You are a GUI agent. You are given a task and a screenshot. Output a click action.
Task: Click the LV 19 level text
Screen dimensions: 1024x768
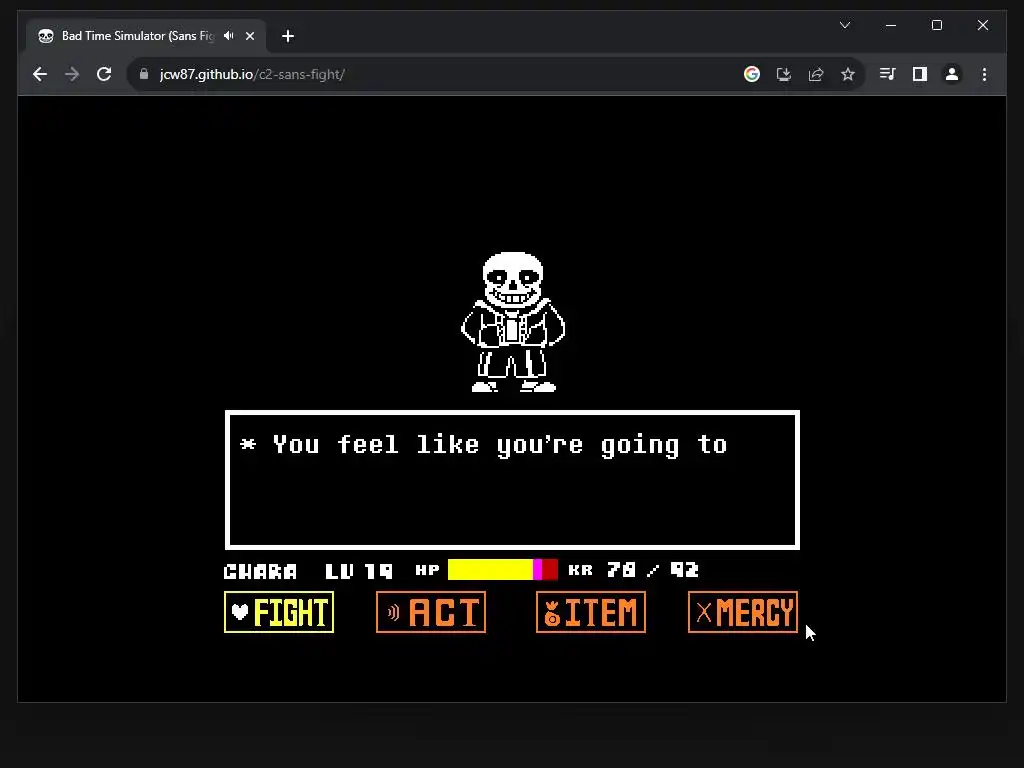click(359, 571)
